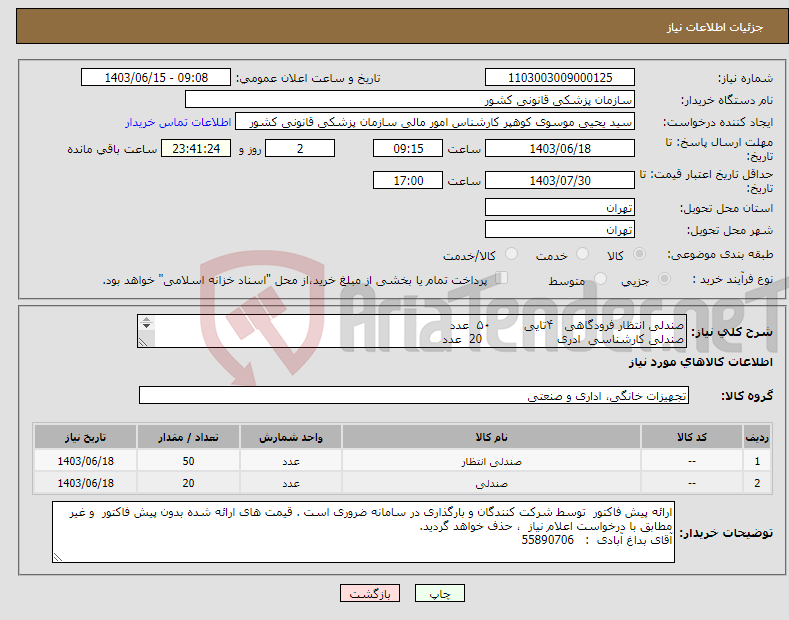The width and height of the screenshot is (789, 620).
Task: Click the need number field 1103003009000125
Action: 560,78
